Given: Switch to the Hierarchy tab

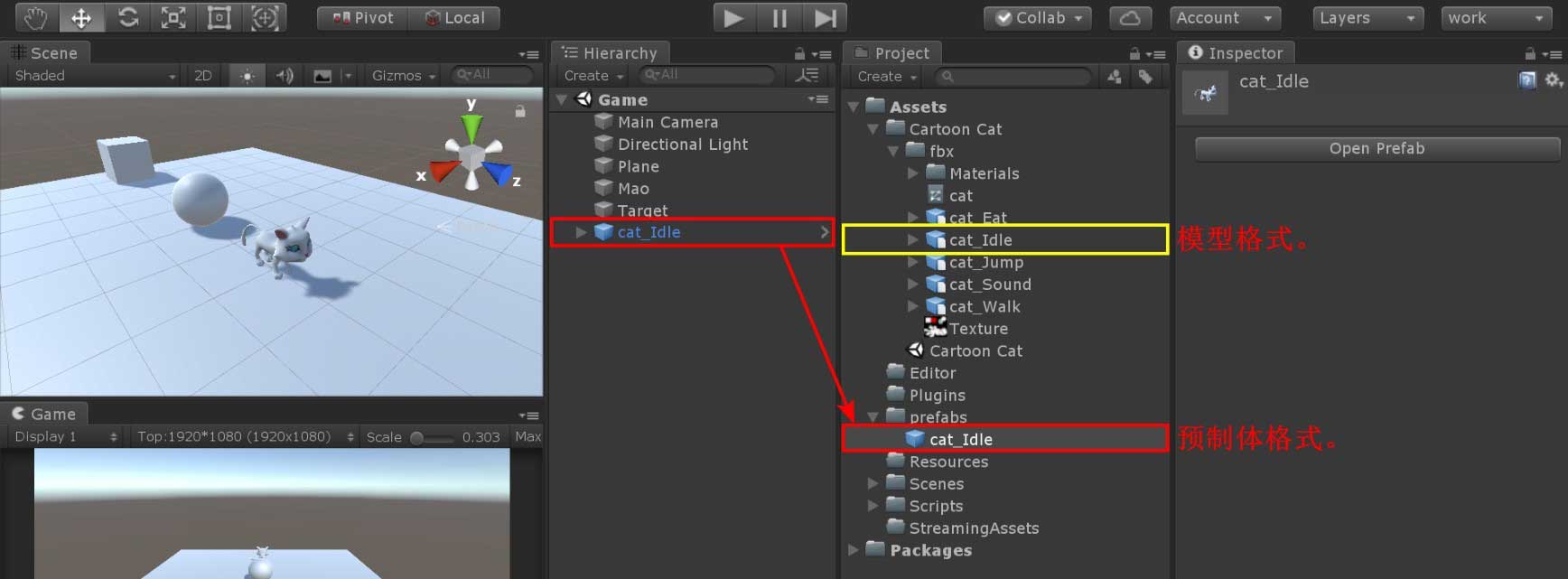Looking at the screenshot, I should point(610,53).
